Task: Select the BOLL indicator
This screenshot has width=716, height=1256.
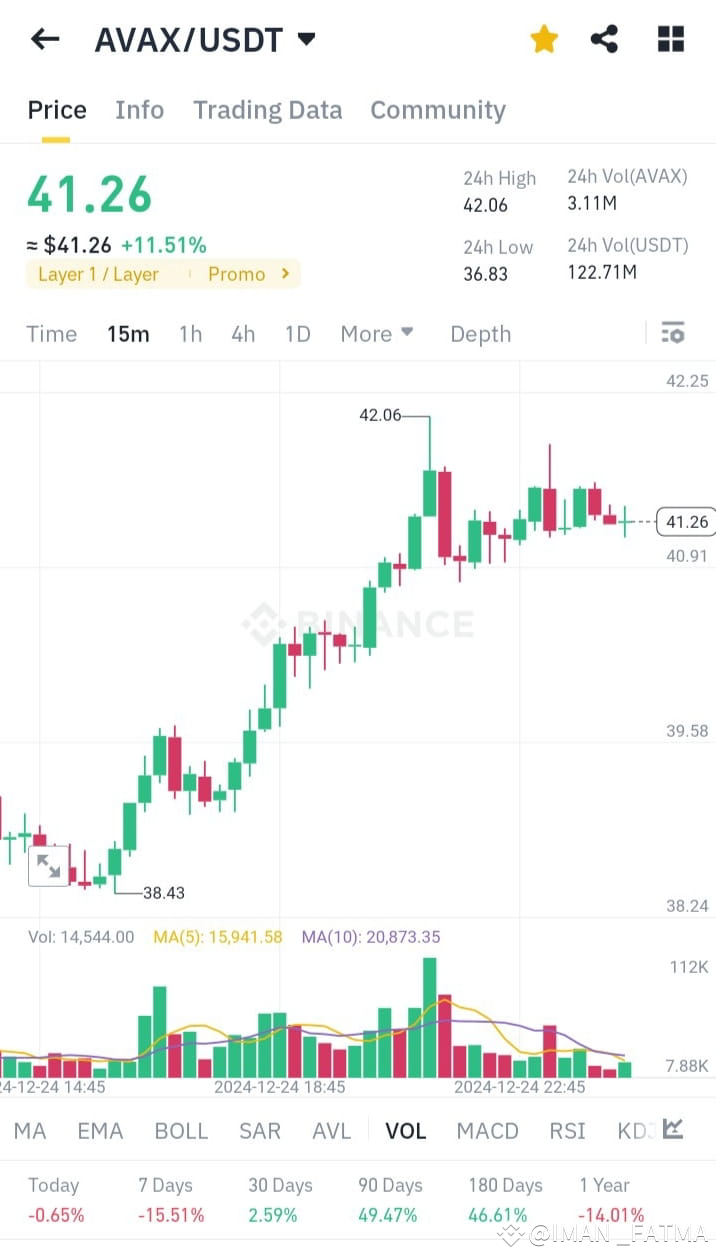Action: [181, 1130]
